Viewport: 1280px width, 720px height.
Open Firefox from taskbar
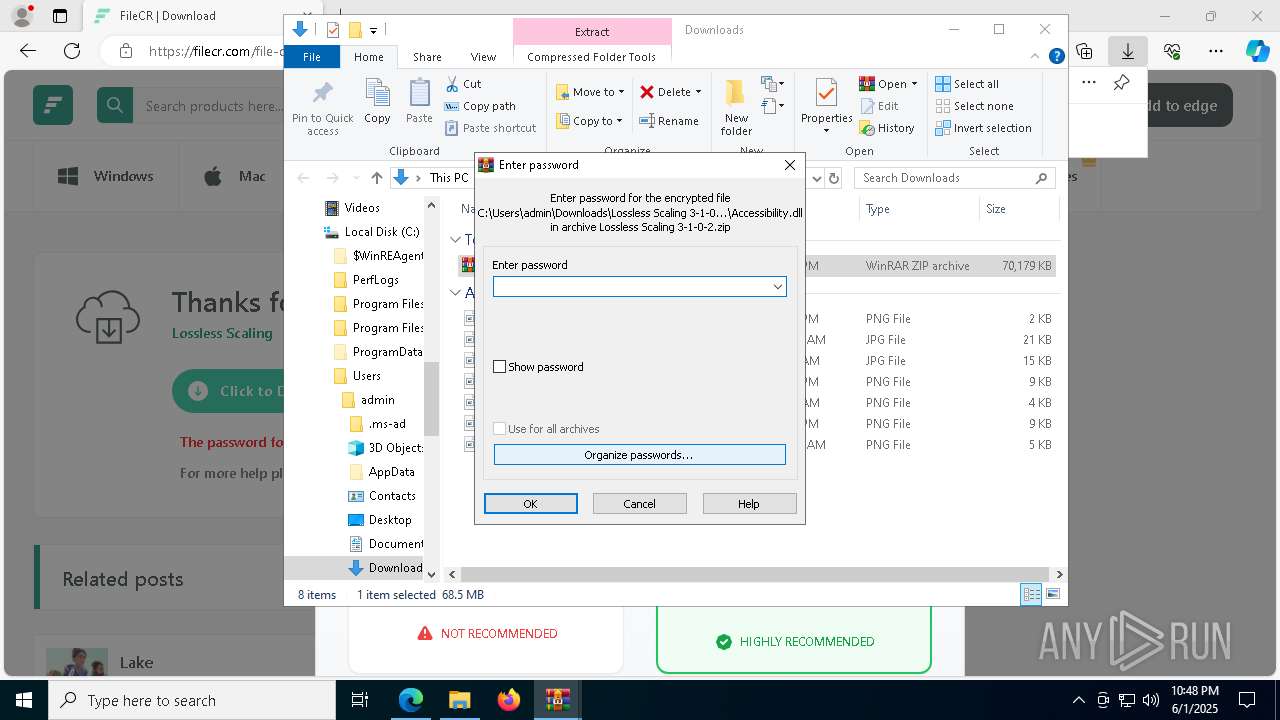[509, 700]
